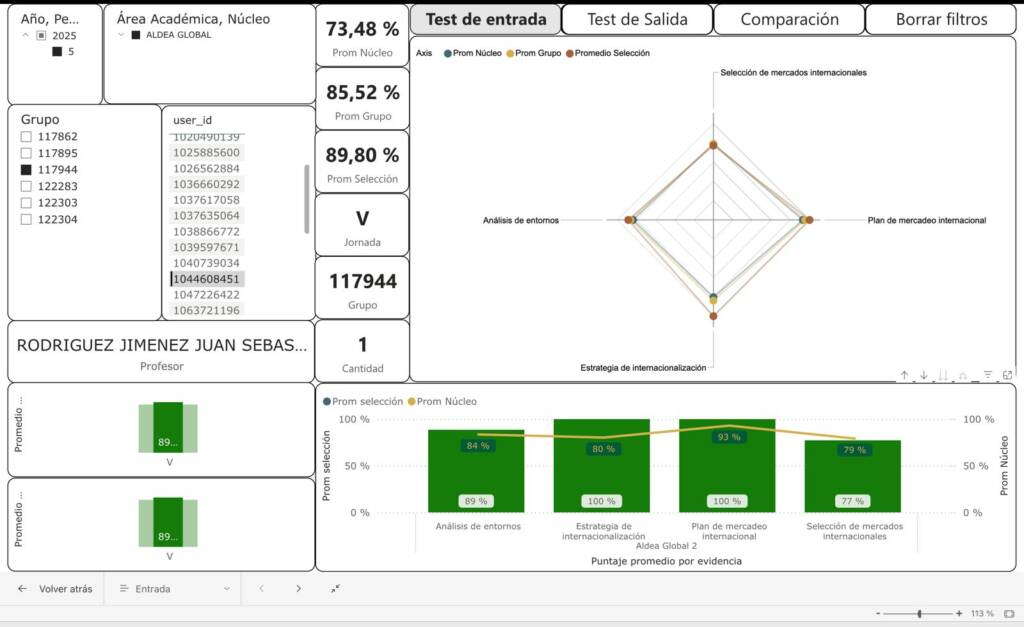
Task: Tick the checkbox for group 122304
Action: click(x=27, y=220)
